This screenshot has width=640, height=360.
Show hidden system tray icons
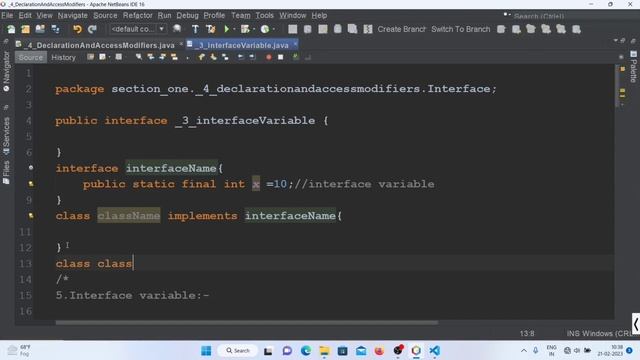click(x=524, y=351)
